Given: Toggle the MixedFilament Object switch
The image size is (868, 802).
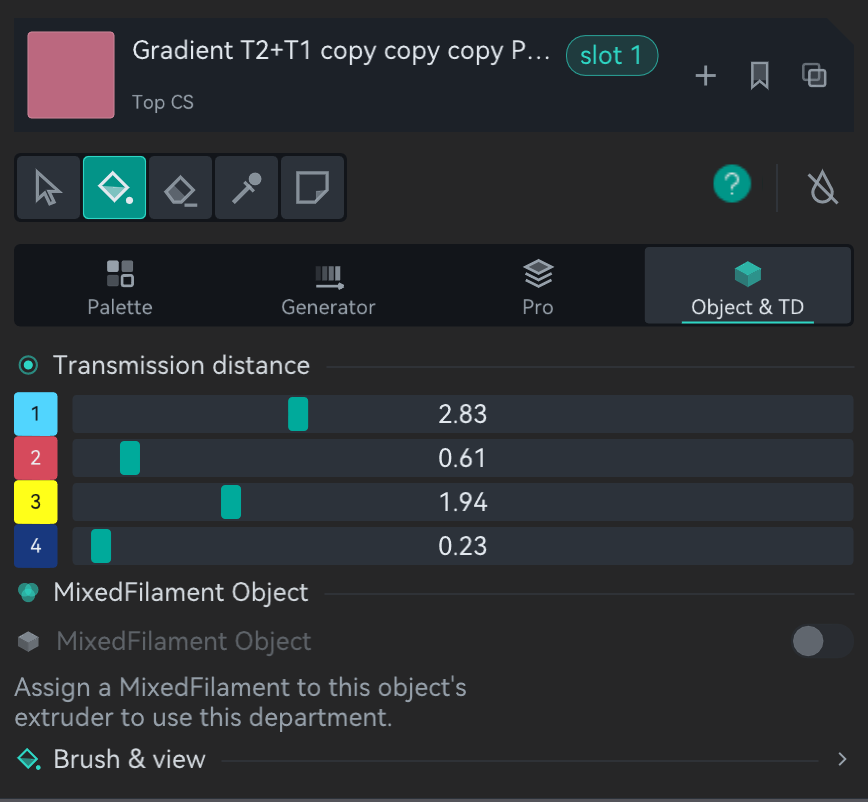Looking at the screenshot, I should tap(822, 641).
